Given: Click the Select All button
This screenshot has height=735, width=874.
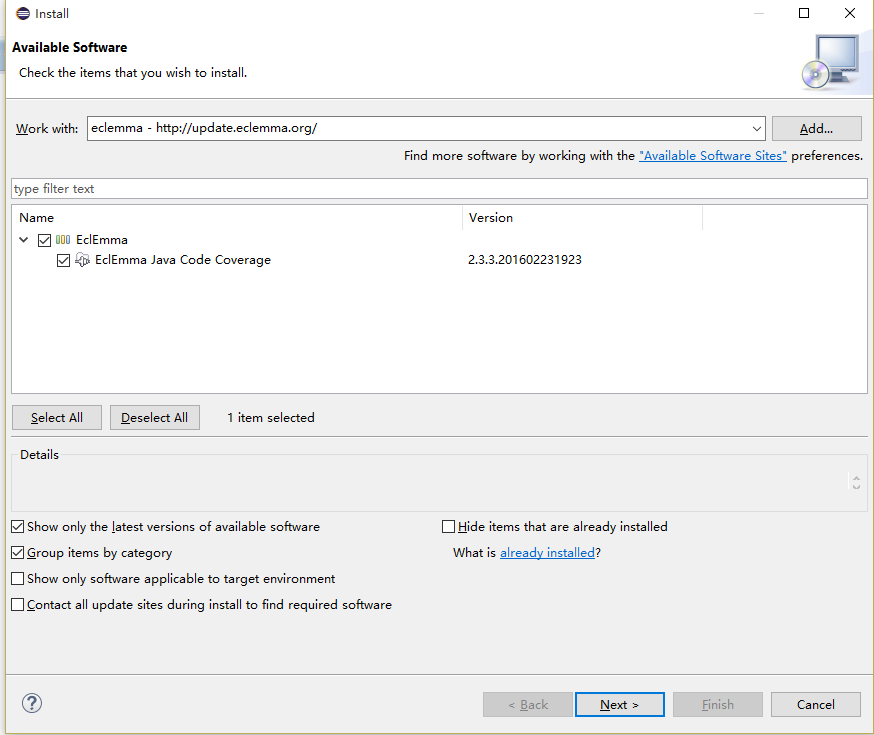Looking at the screenshot, I should point(57,418).
